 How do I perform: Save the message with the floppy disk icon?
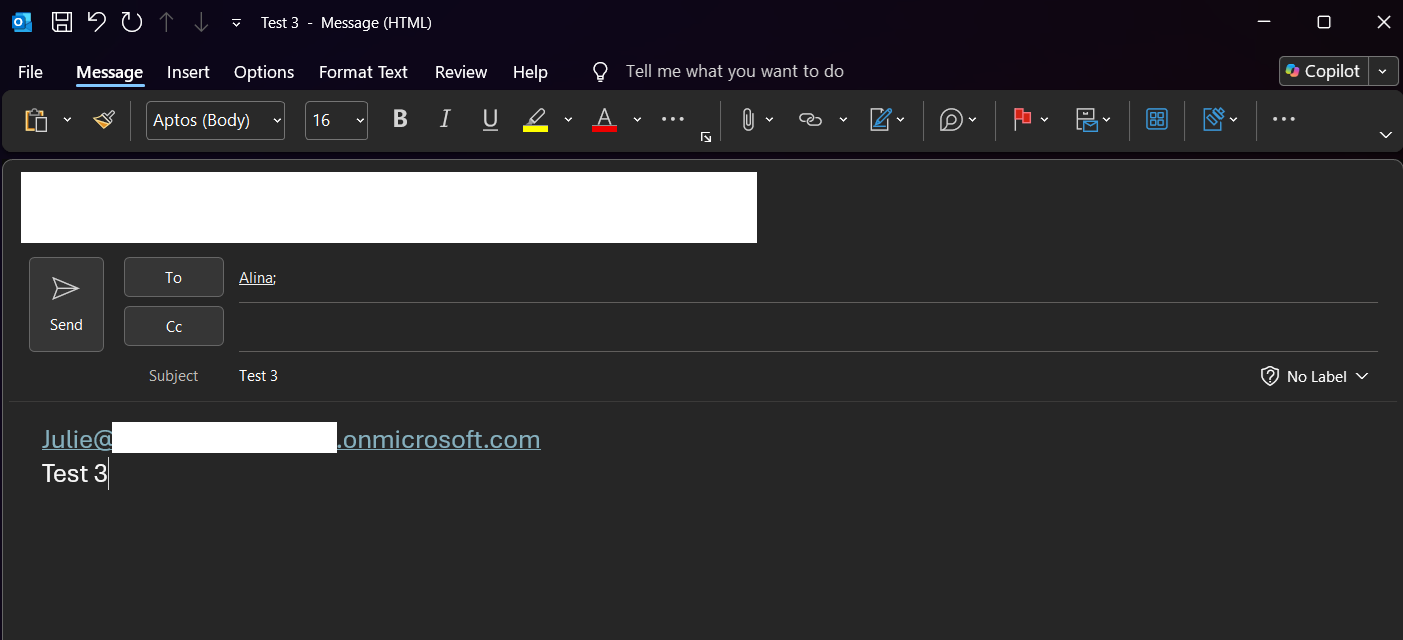click(x=62, y=22)
